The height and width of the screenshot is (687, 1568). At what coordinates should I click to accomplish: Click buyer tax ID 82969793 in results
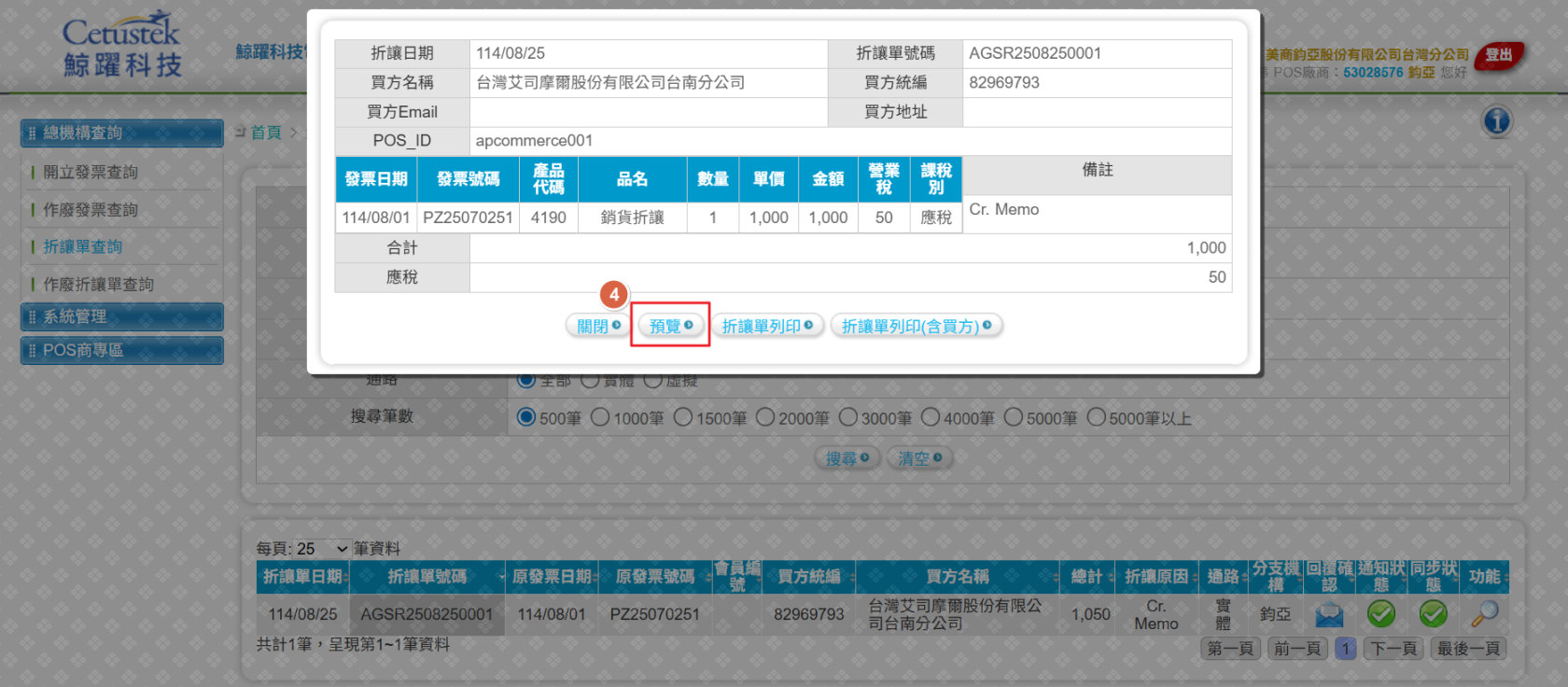pos(808,614)
